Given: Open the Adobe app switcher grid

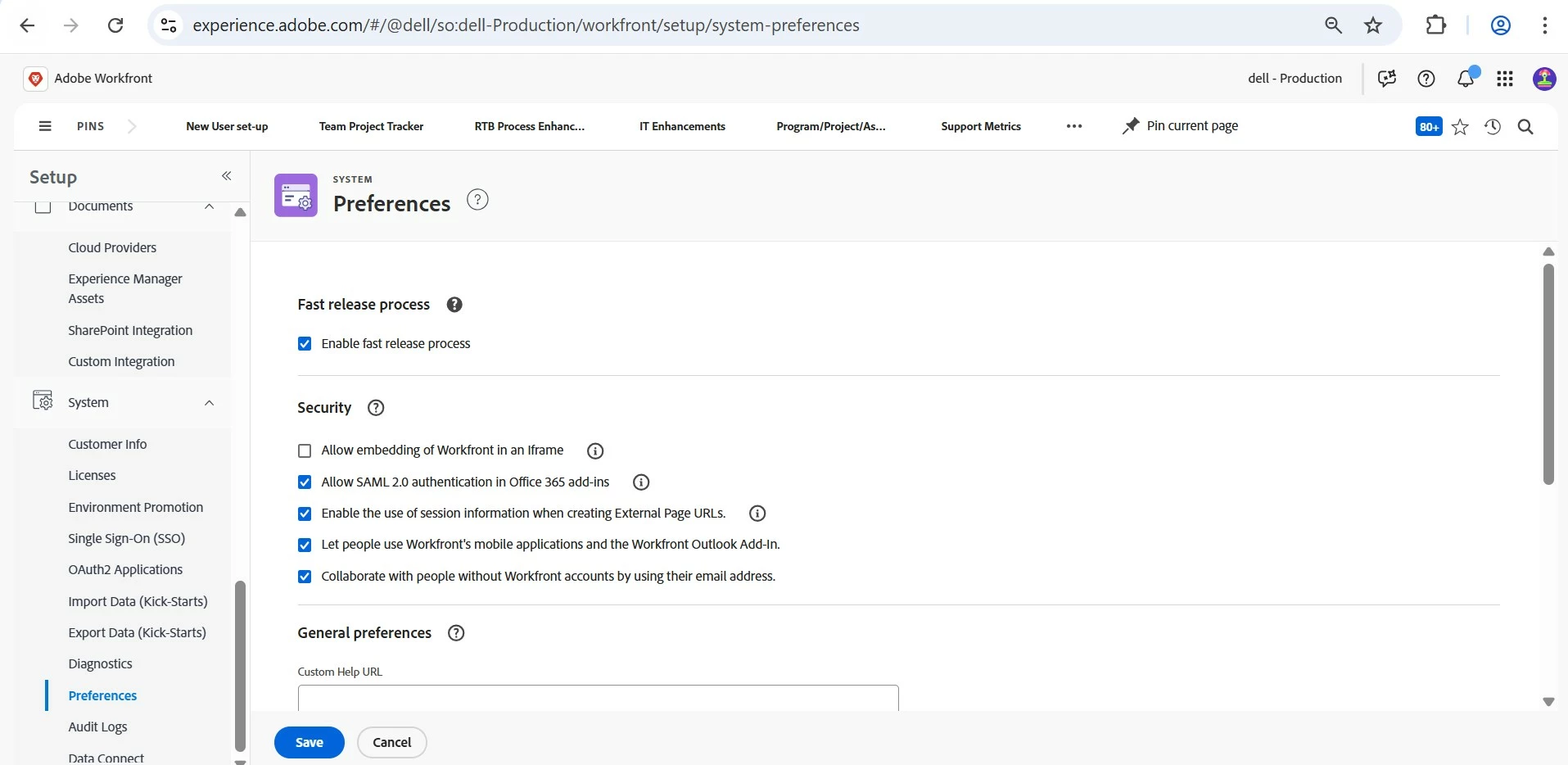Looking at the screenshot, I should click(1505, 79).
